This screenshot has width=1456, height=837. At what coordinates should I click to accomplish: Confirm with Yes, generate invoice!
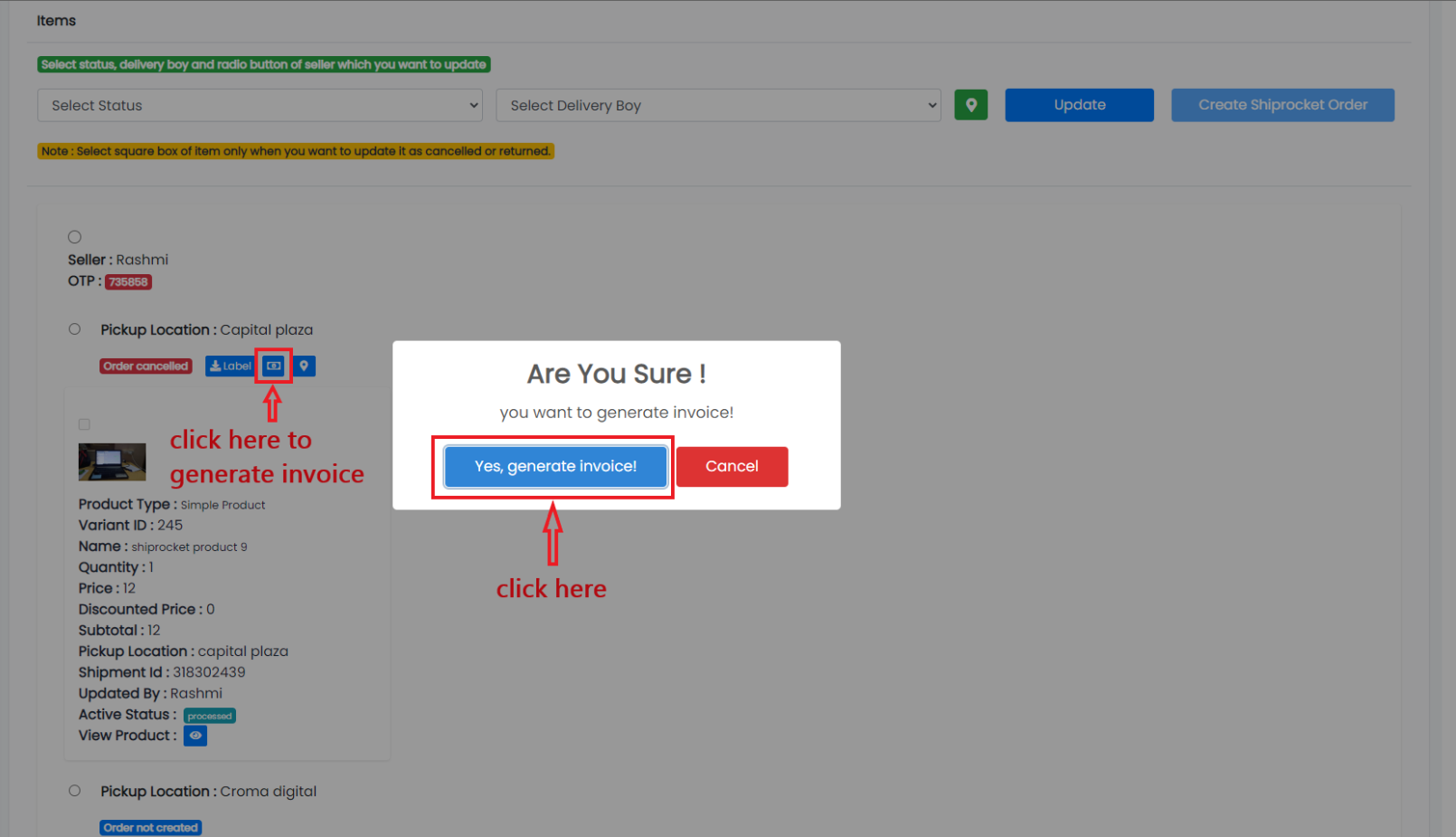tap(554, 466)
